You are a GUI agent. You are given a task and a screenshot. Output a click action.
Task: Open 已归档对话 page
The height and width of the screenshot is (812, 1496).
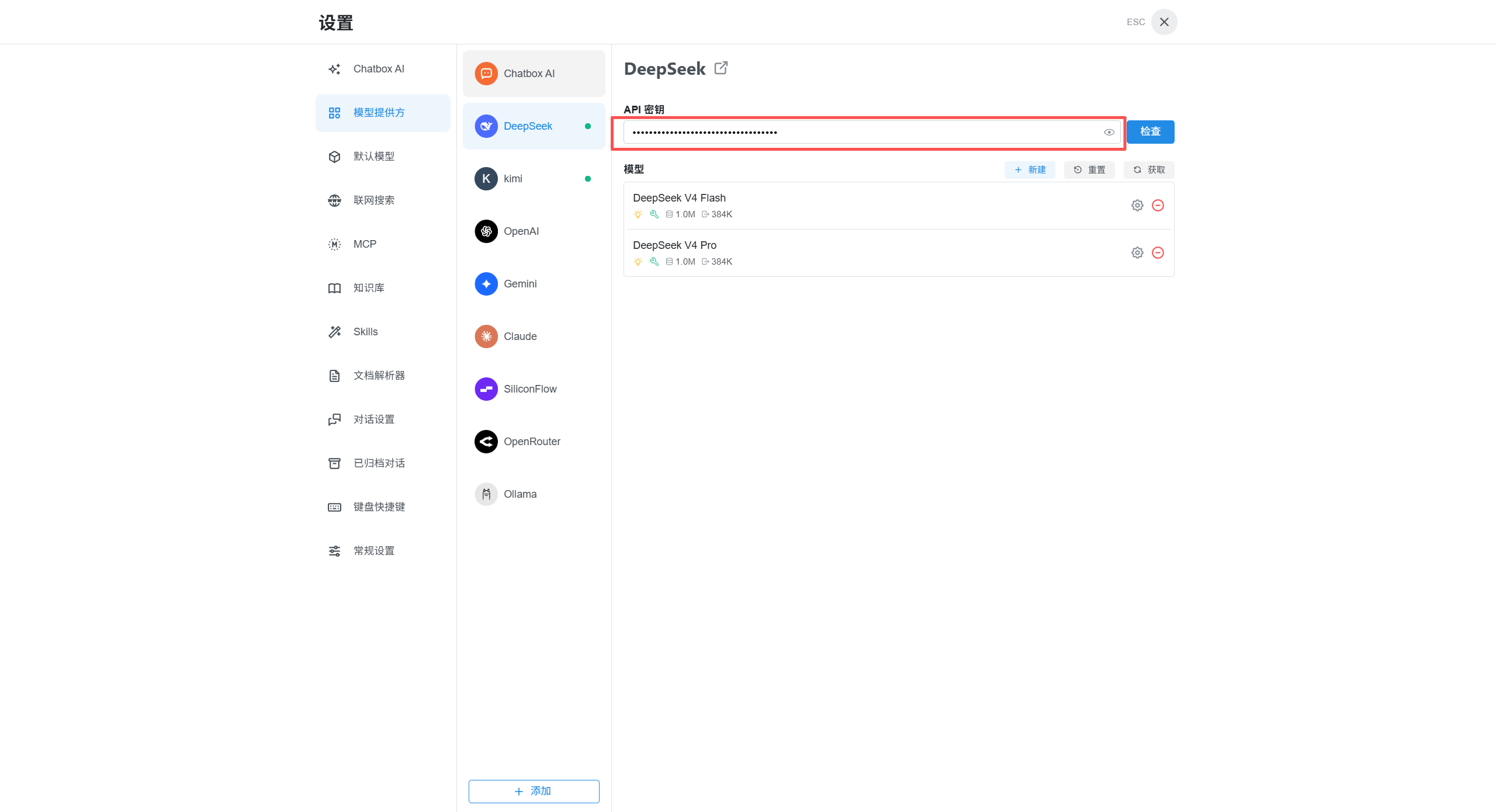(383, 463)
